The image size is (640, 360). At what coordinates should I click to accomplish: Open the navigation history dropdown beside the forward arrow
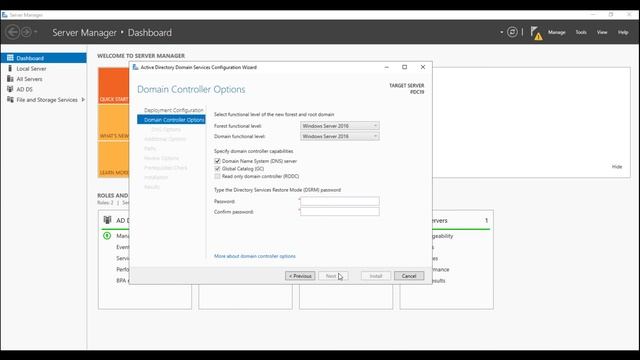pyautogui.click(x=36, y=32)
